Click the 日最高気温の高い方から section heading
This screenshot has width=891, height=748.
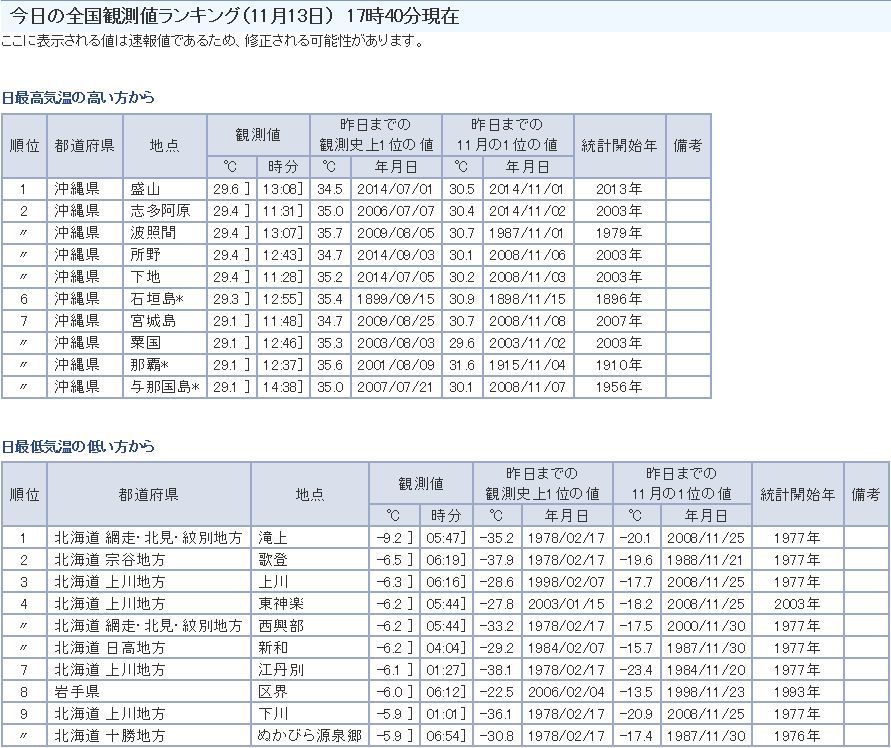coord(79,98)
